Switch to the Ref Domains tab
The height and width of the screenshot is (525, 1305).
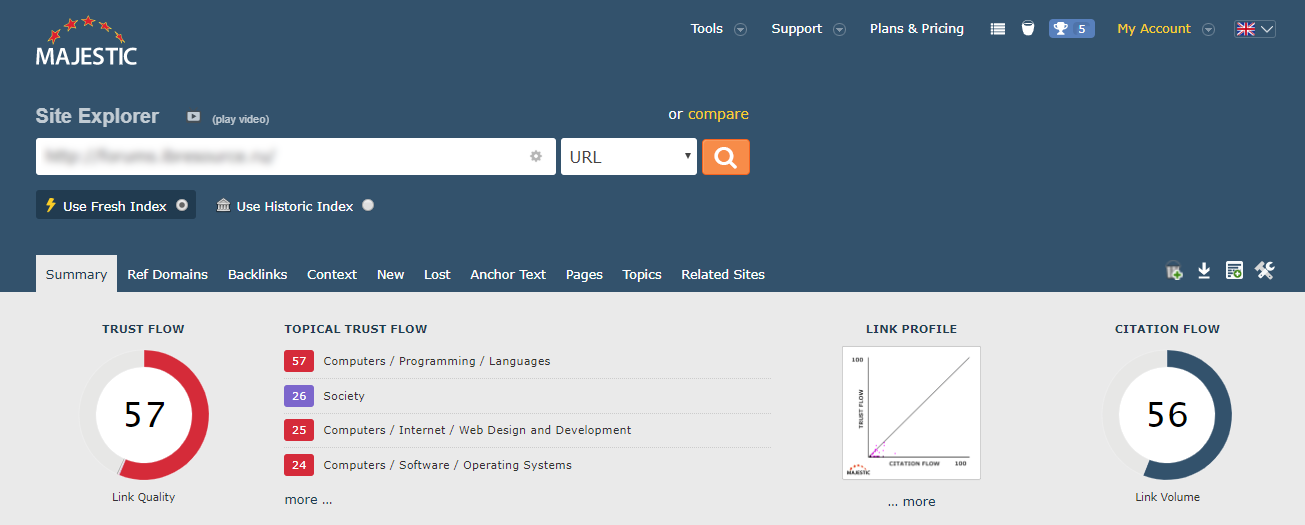167,274
